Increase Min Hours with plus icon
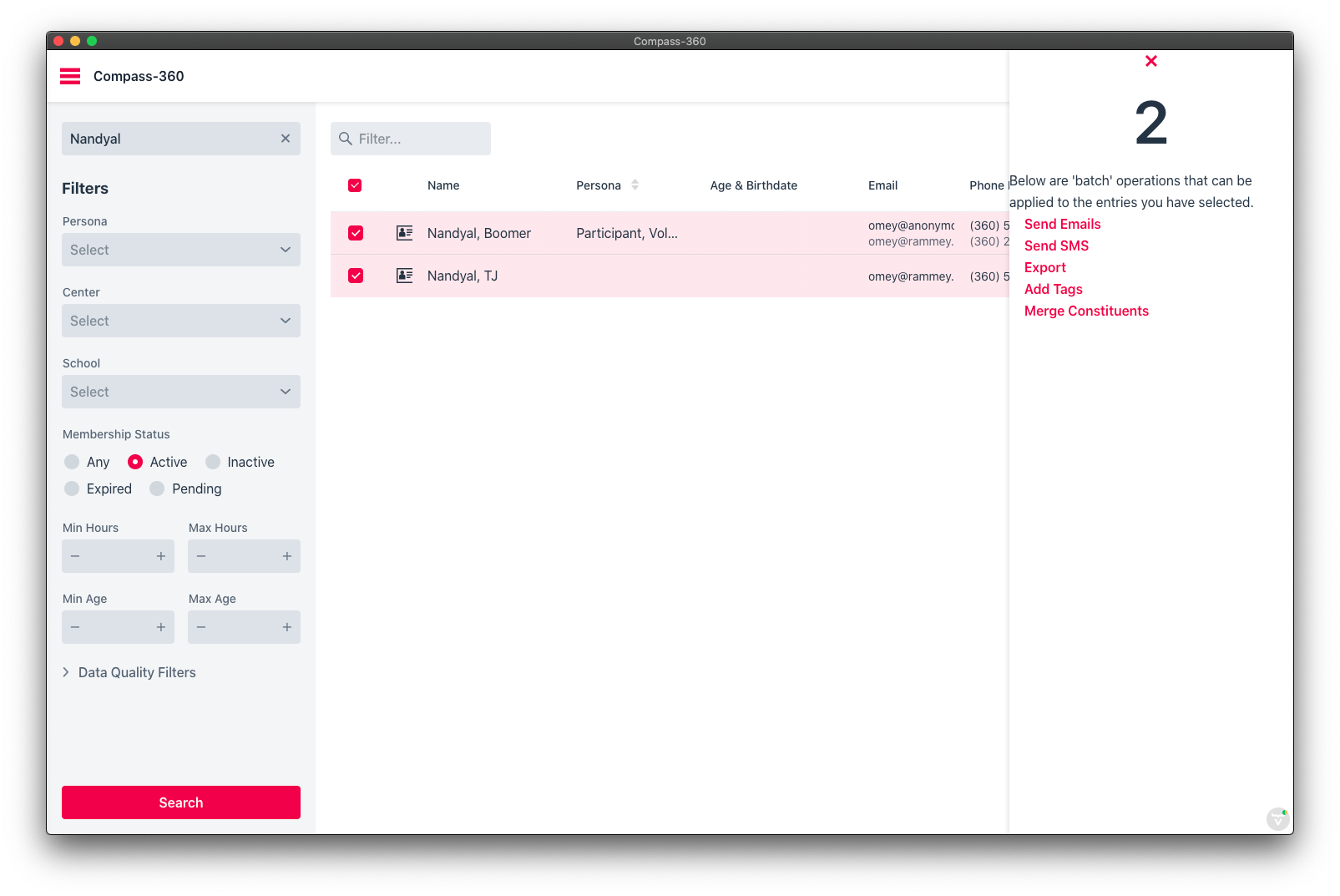Image resolution: width=1340 pixels, height=896 pixels. pos(161,556)
